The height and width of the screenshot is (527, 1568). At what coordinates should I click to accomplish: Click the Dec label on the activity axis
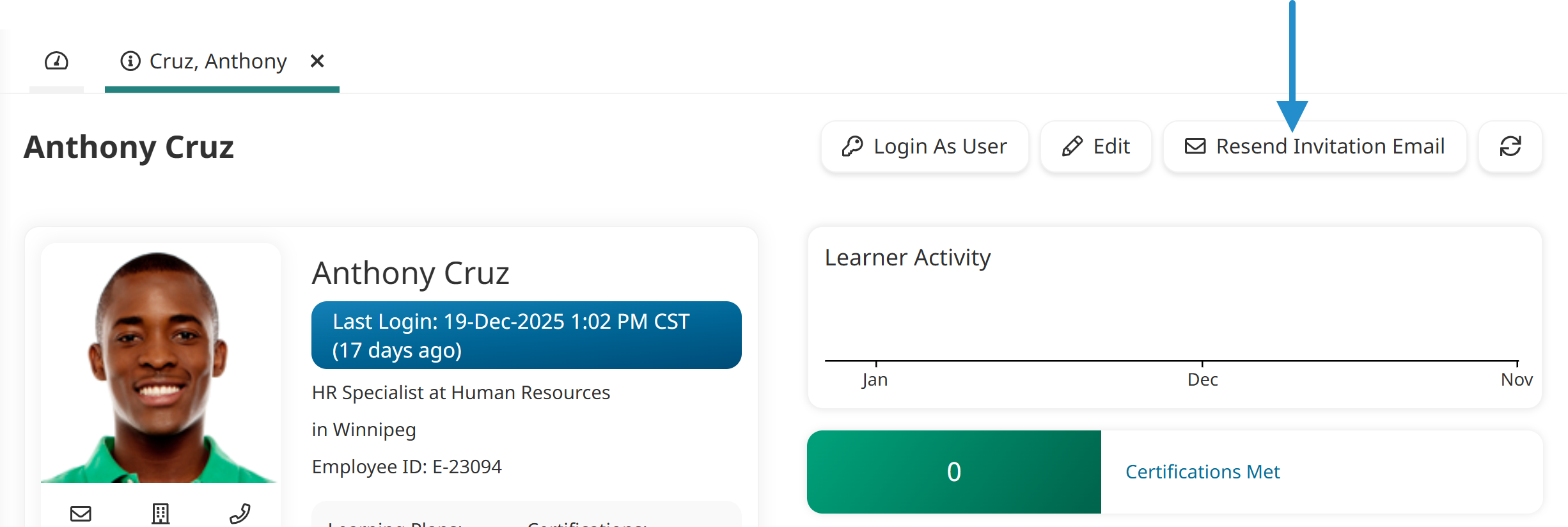(1203, 379)
